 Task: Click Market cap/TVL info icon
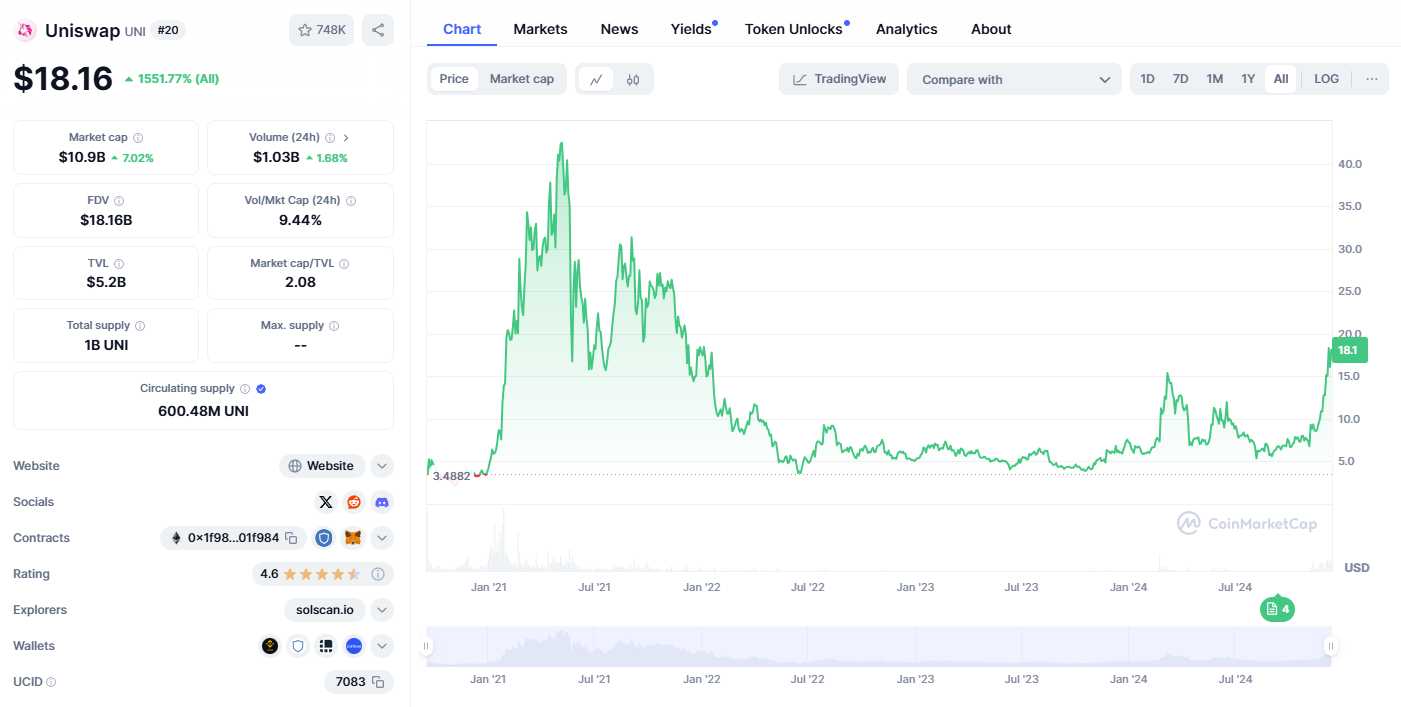[344, 264]
